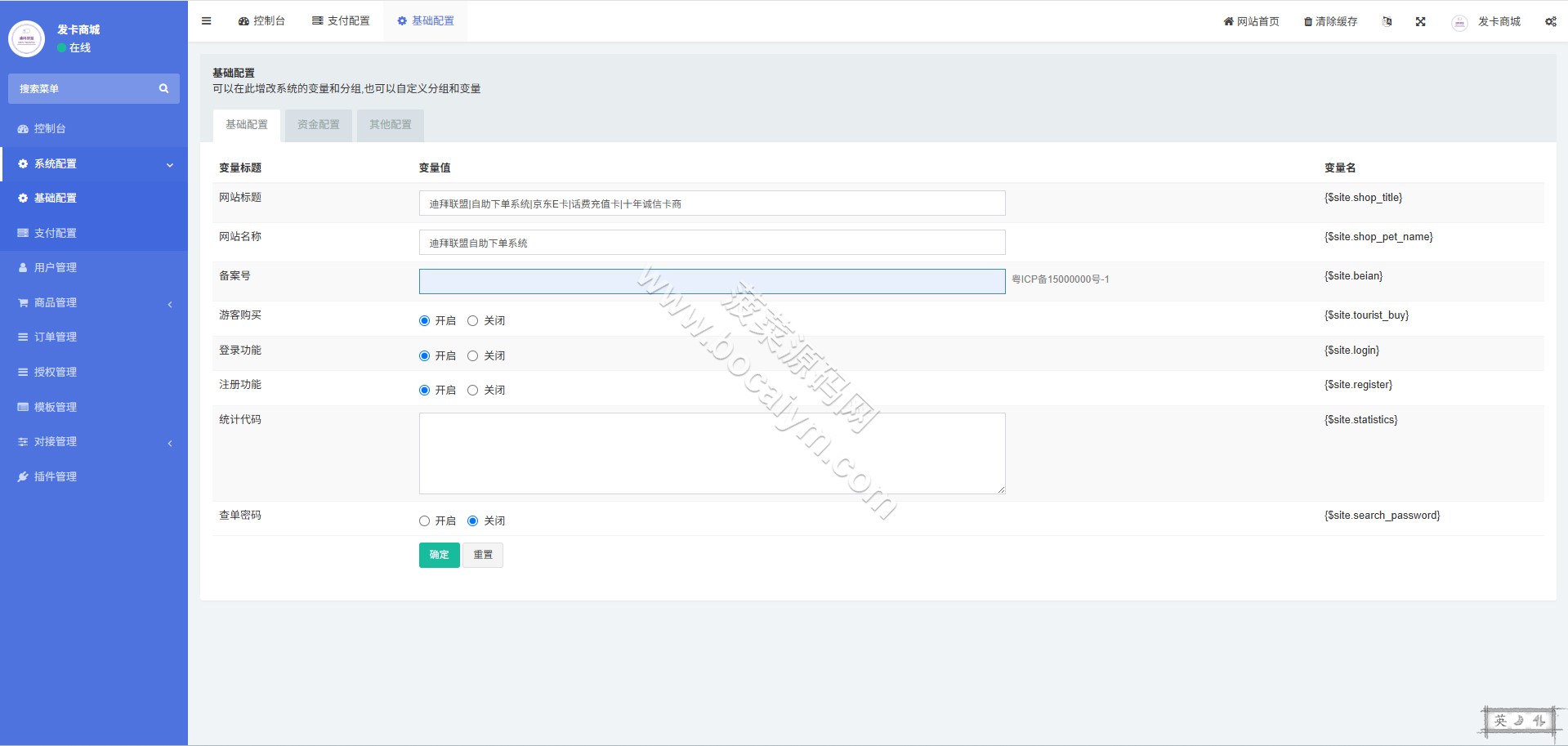Open settings via top-right gears icon

coord(1550,21)
